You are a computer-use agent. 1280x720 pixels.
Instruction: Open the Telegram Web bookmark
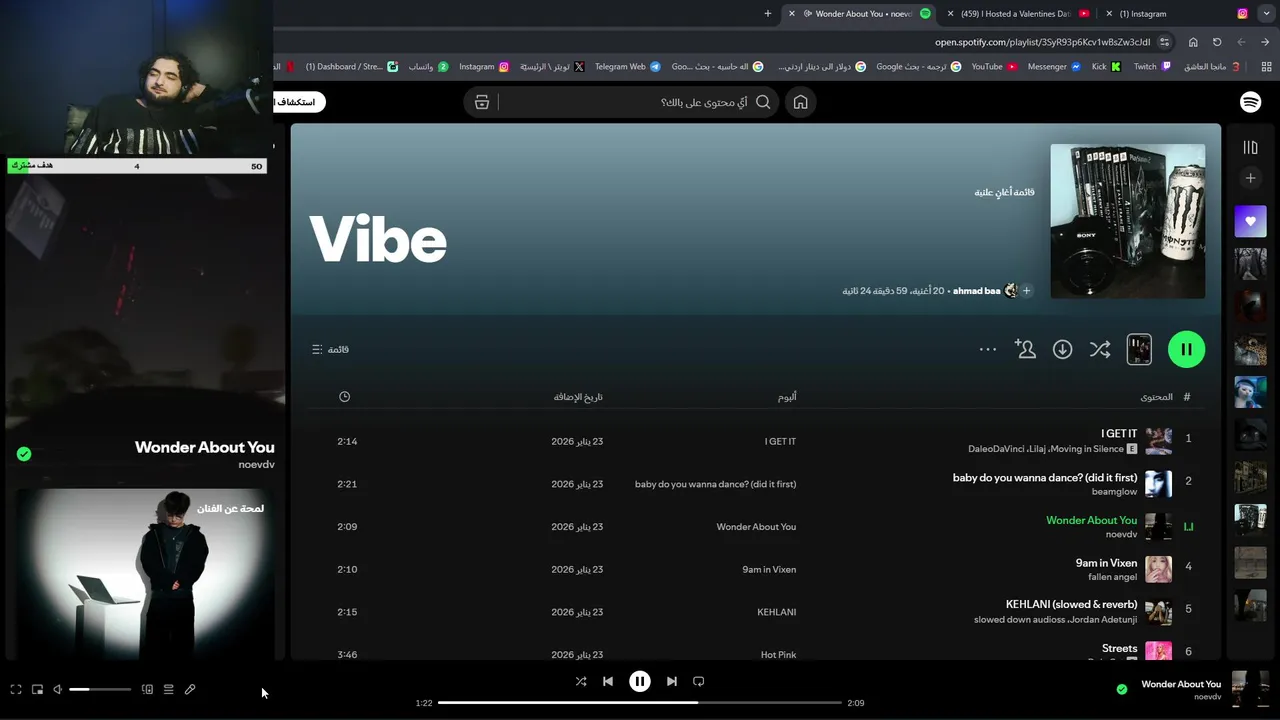[627, 67]
